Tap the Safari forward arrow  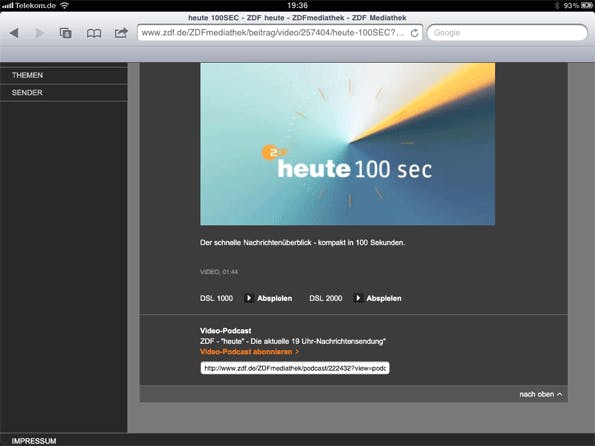[39, 33]
